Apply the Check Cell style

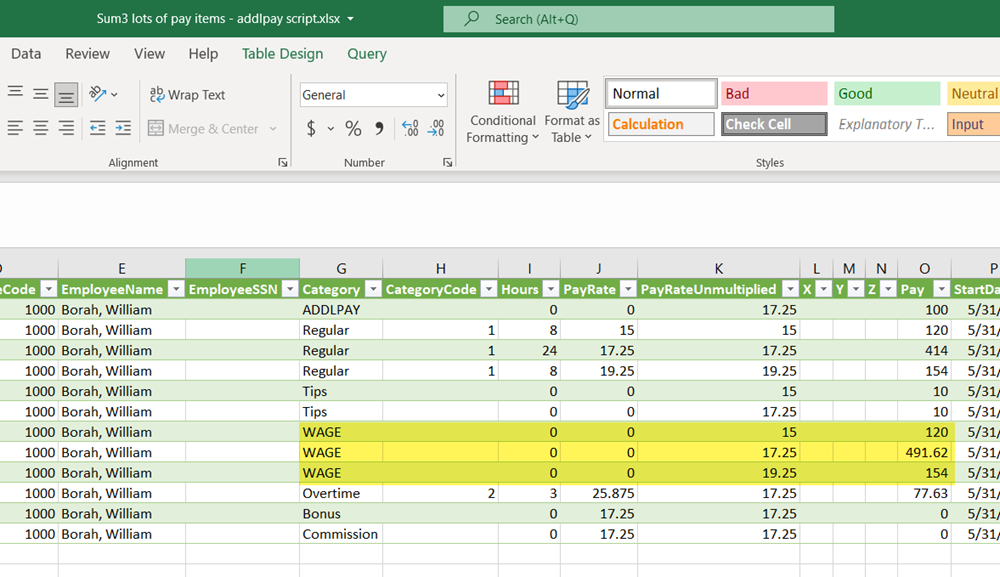(x=774, y=124)
